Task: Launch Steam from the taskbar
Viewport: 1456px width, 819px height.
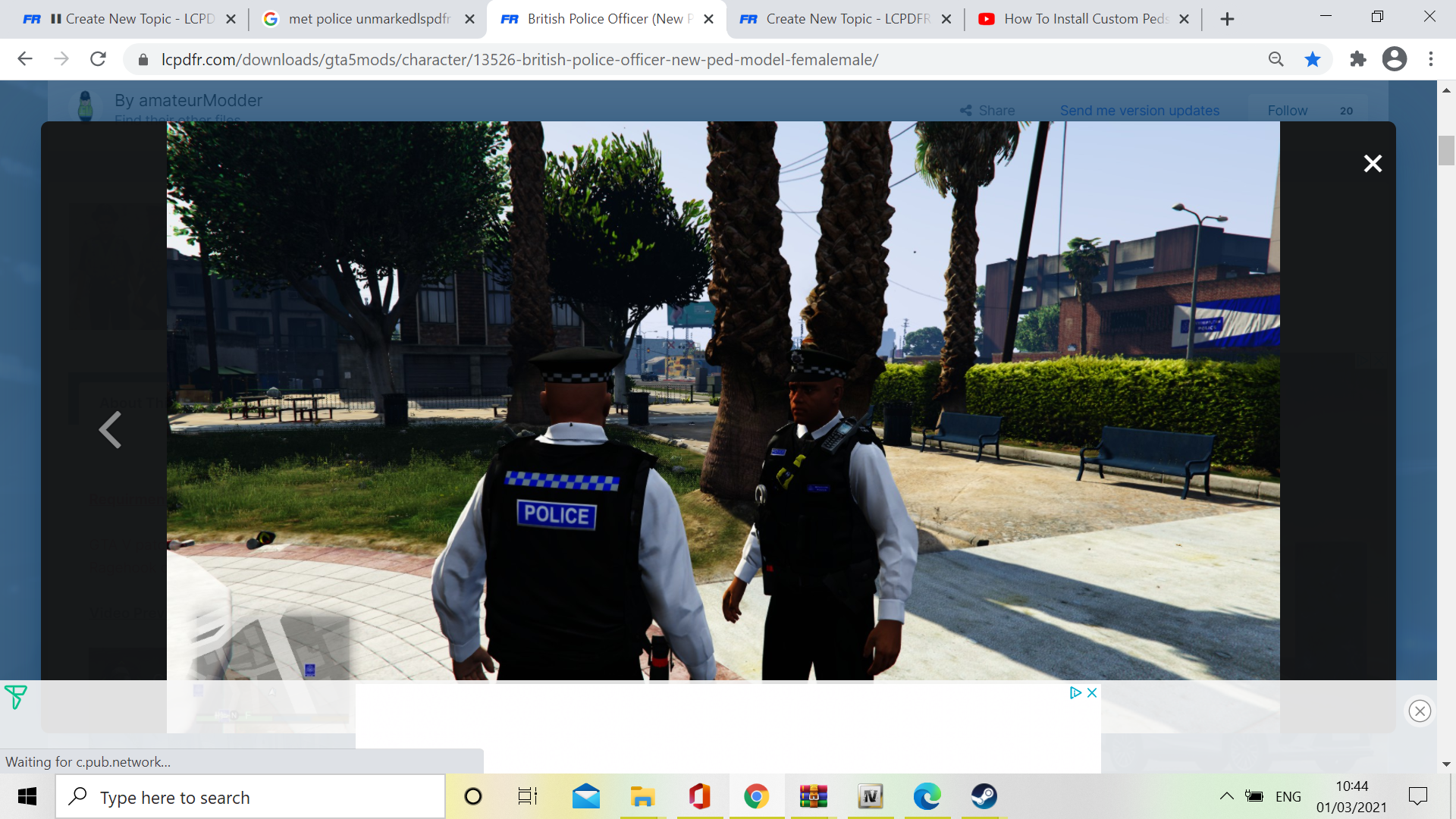Action: click(x=984, y=796)
